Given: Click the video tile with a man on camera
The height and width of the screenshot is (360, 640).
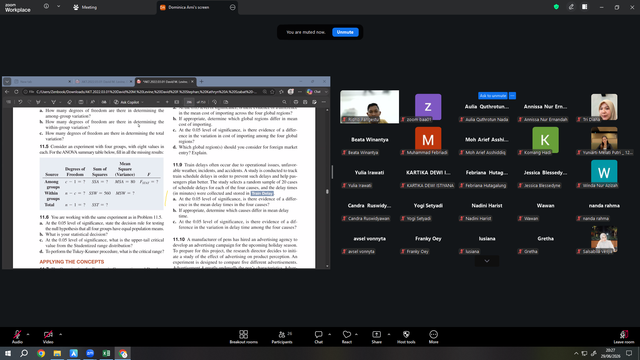Looking at the screenshot, I should [369, 107].
